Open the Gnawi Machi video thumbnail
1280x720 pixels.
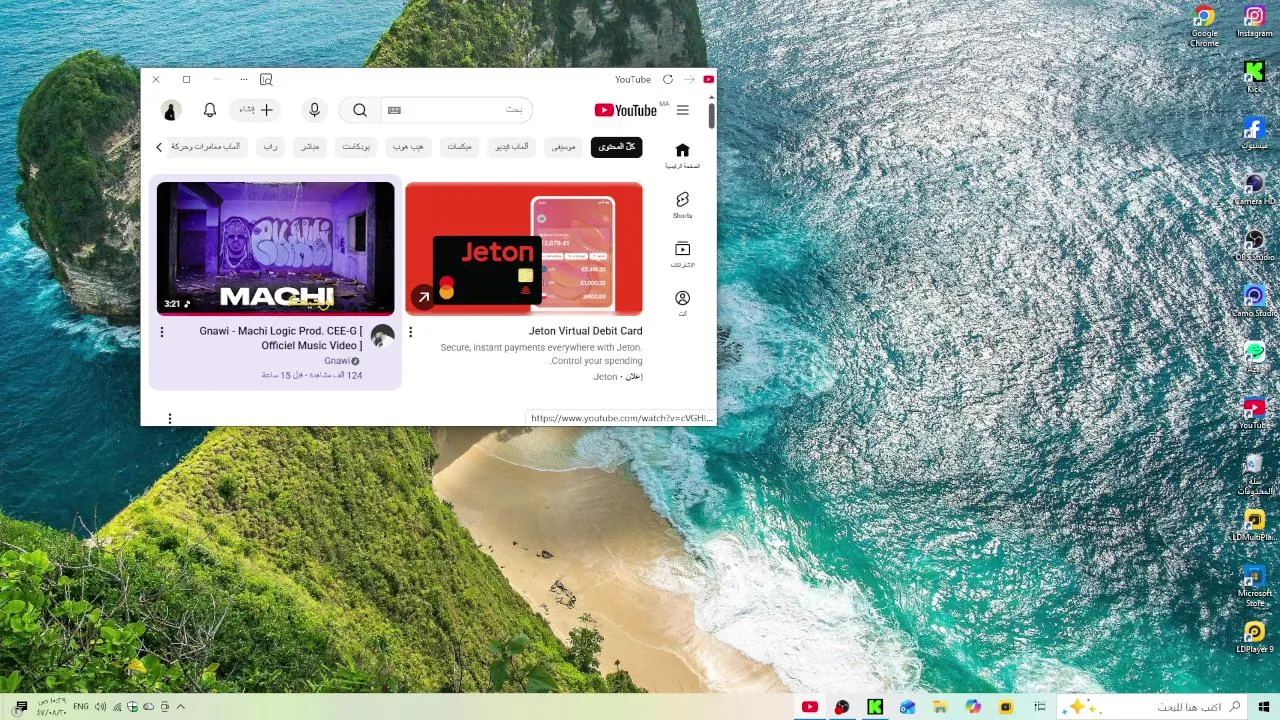point(276,248)
